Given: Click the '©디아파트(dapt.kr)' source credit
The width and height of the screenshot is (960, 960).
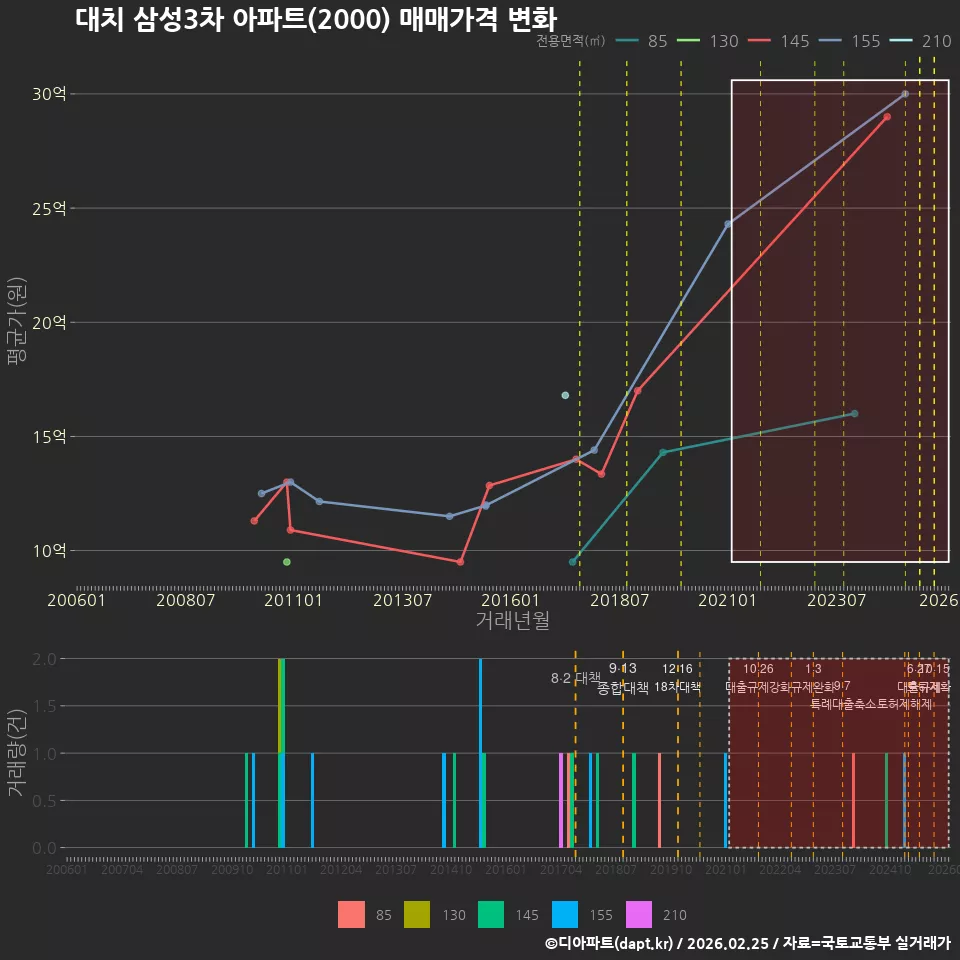Looking at the screenshot, I should pos(609,943).
